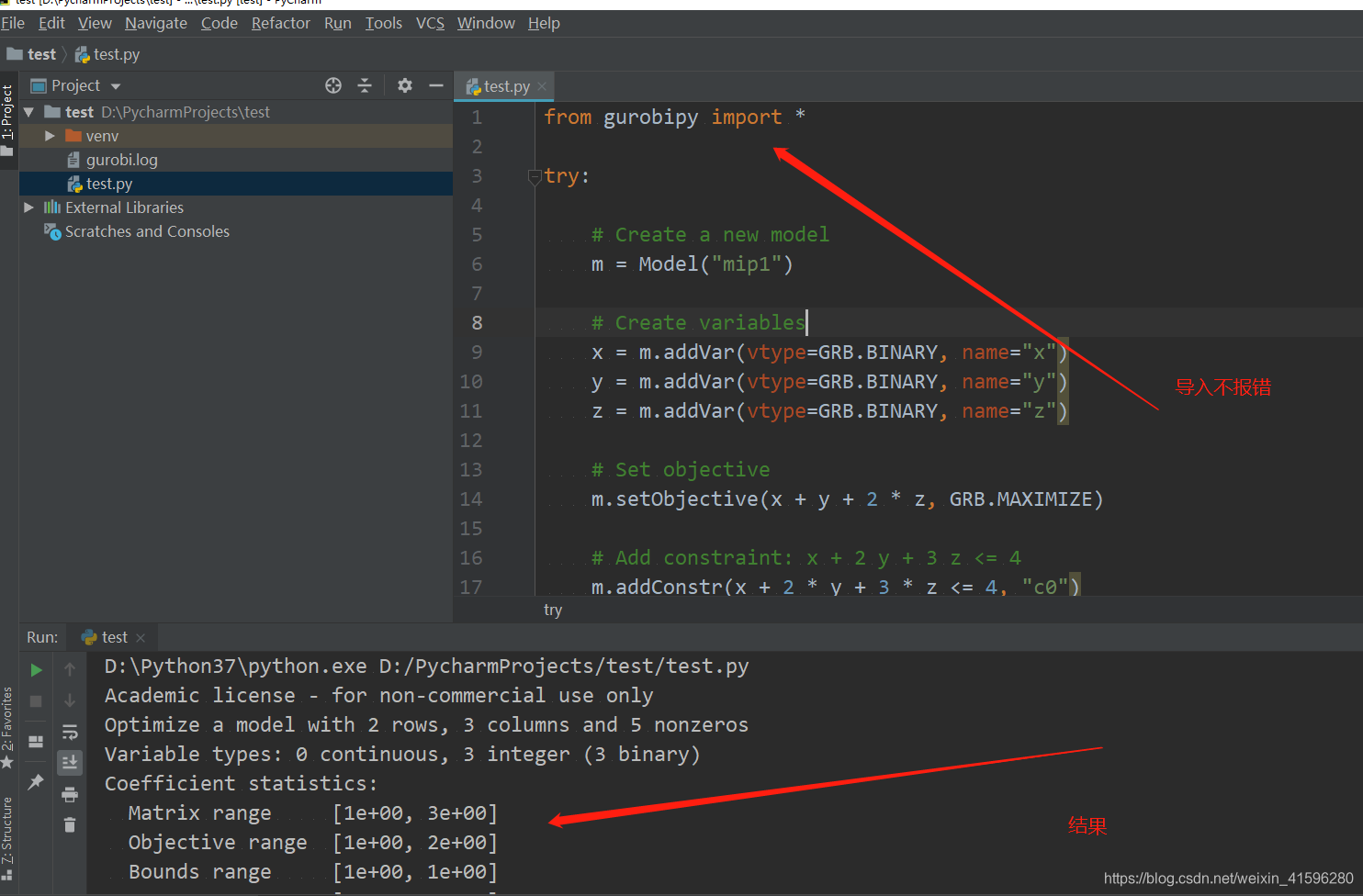Image resolution: width=1363 pixels, height=896 pixels.
Task: Locate current file with crosshair icon
Action: click(333, 85)
